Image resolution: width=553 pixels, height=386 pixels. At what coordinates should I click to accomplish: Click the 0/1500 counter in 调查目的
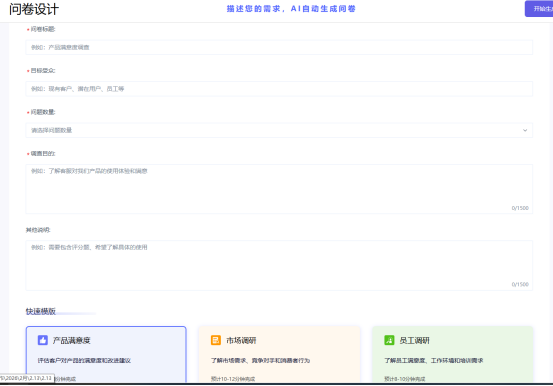coord(520,208)
